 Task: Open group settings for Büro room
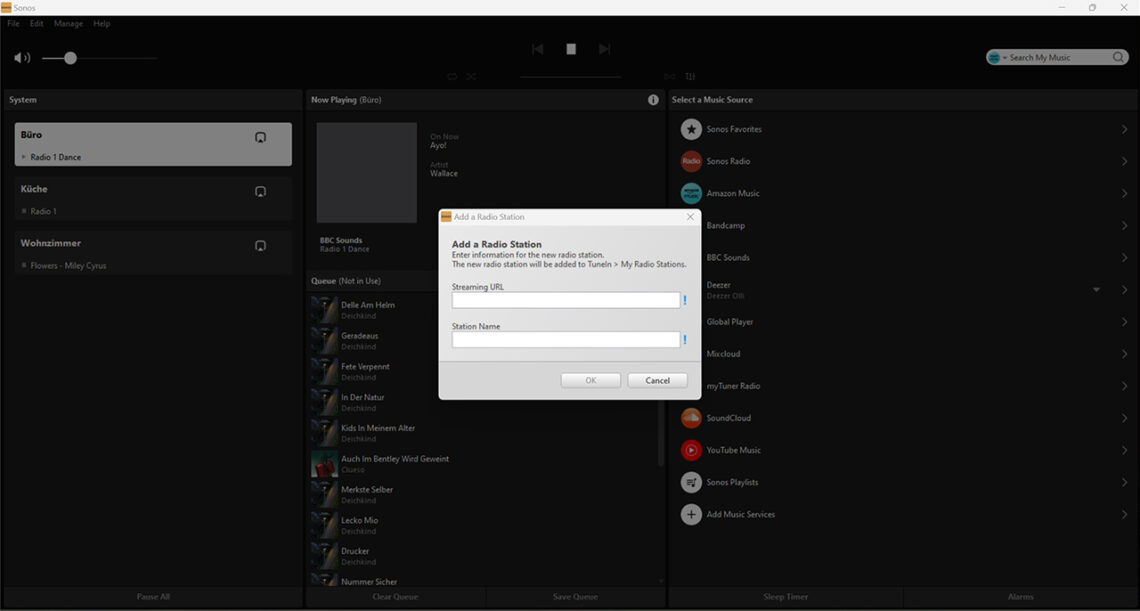coord(260,137)
